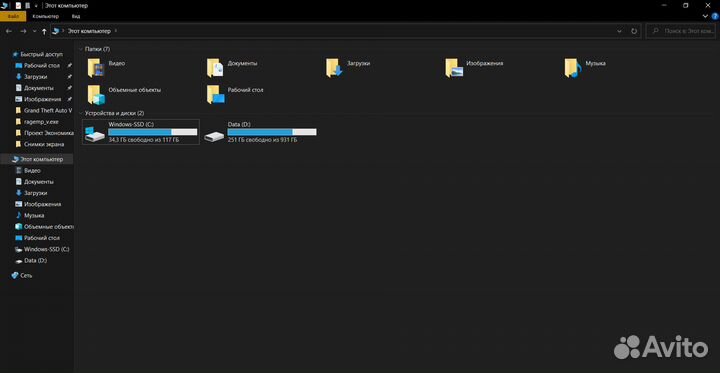The image size is (720, 373).
Task: Refresh the Этот компьютер view
Action: pos(634,31)
